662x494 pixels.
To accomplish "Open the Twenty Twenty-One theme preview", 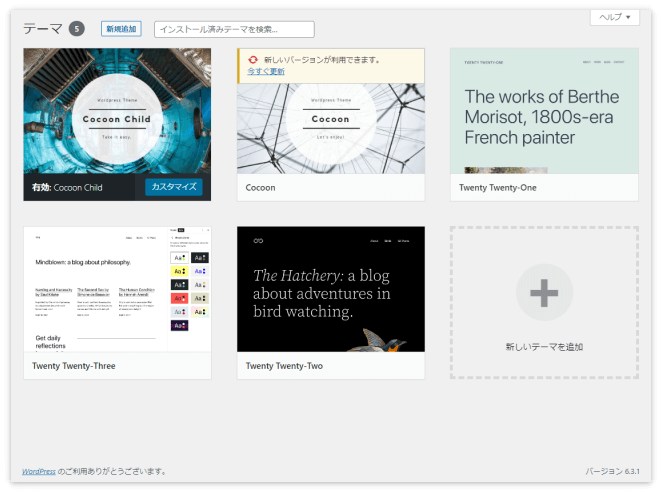I will point(544,111).
